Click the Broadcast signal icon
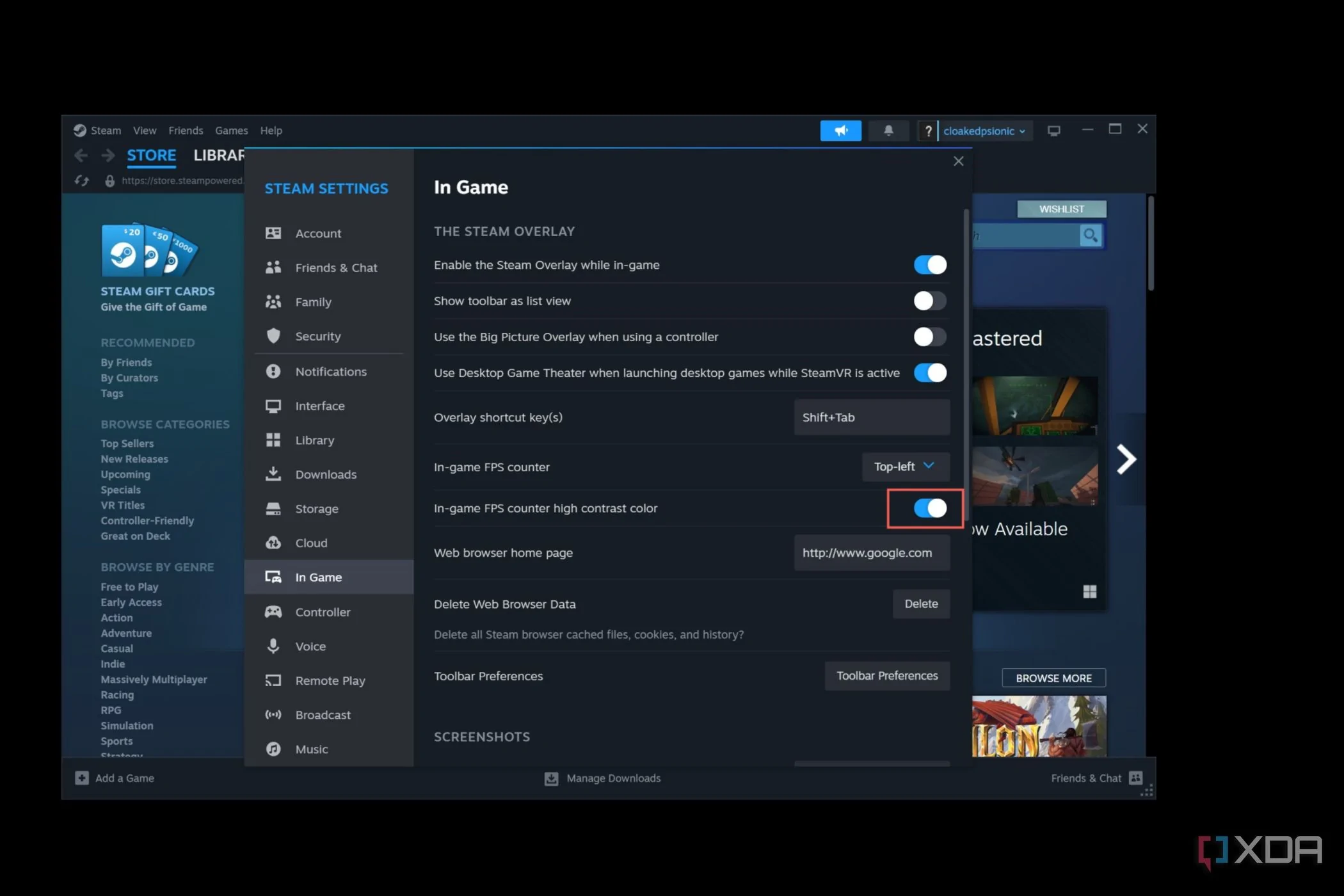Viewport: 1344px width, 896px height. click(x=273, y=714)
